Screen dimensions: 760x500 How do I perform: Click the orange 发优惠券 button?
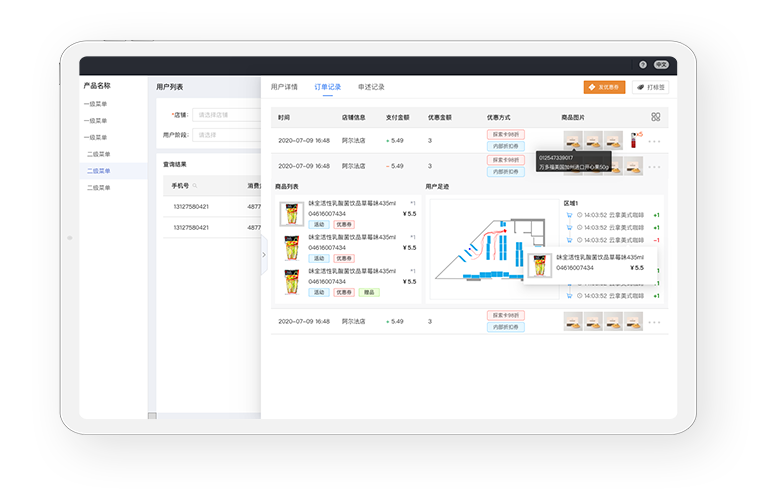605,87
